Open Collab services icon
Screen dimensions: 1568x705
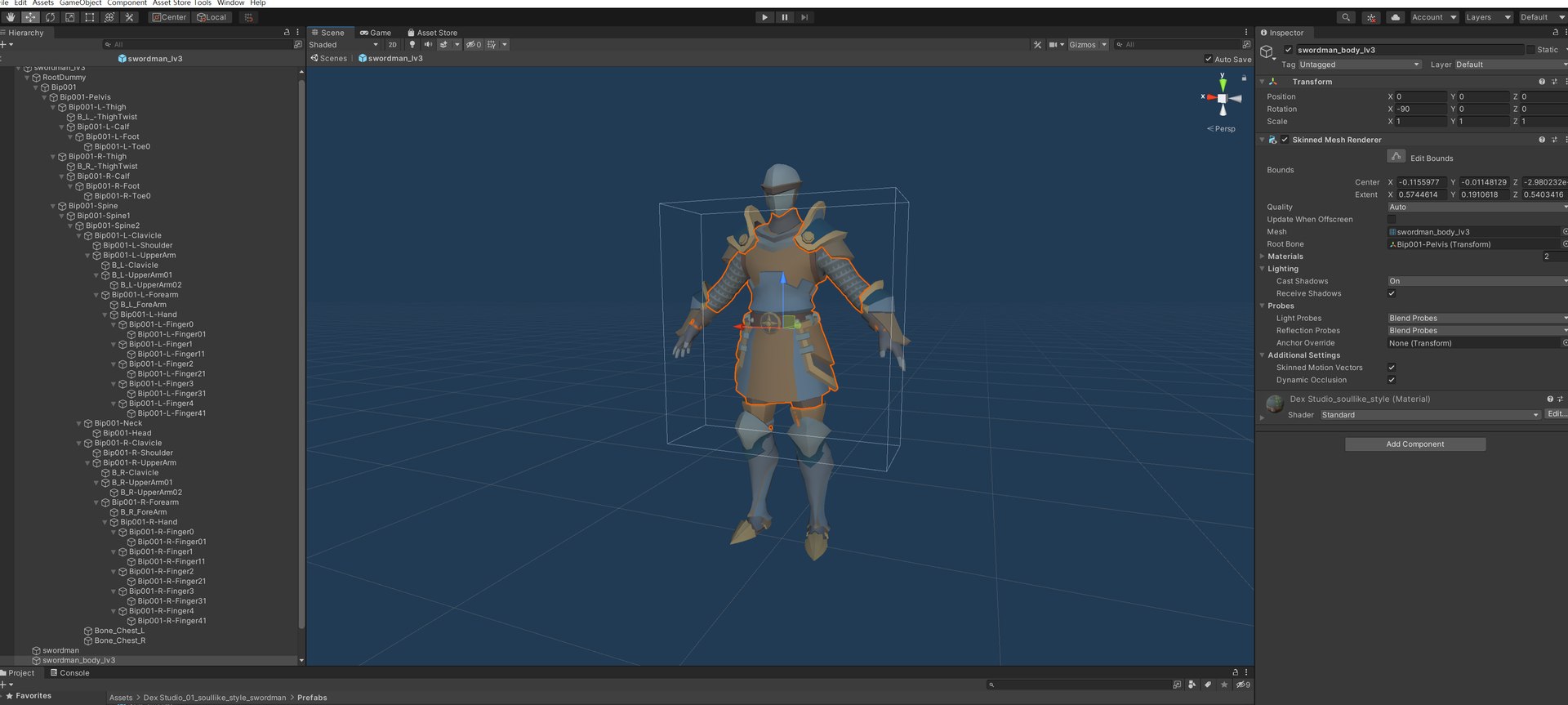1371,17
